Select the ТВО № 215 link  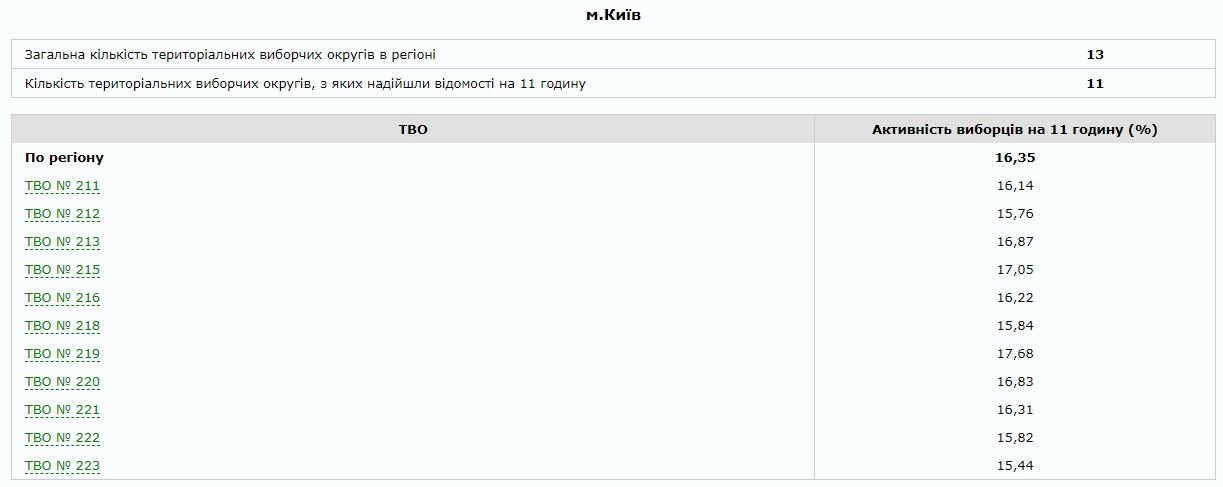(x=62, y=270)
